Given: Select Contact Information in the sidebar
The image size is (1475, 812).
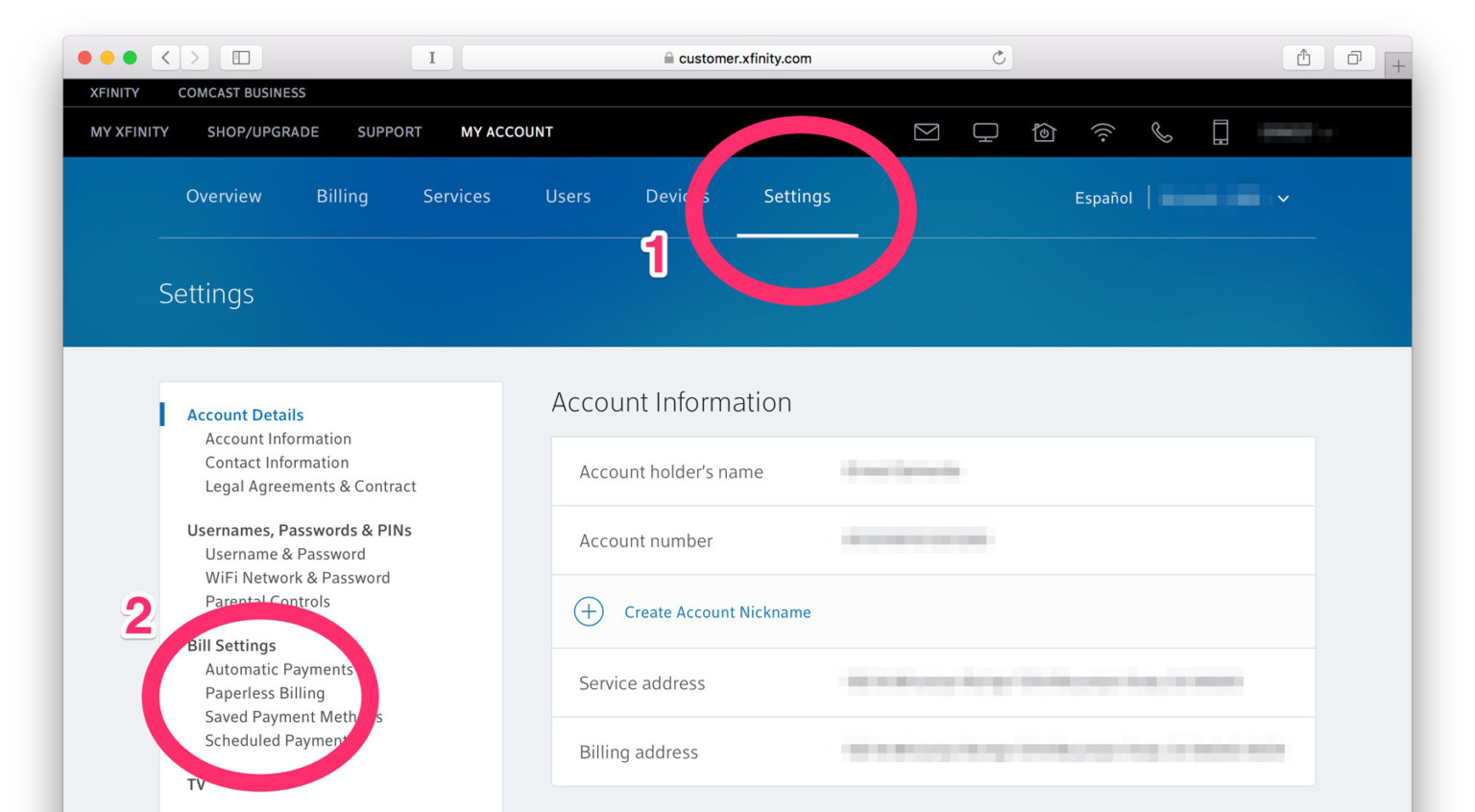Looking at the screenshot, I should (x=277, y=463).
